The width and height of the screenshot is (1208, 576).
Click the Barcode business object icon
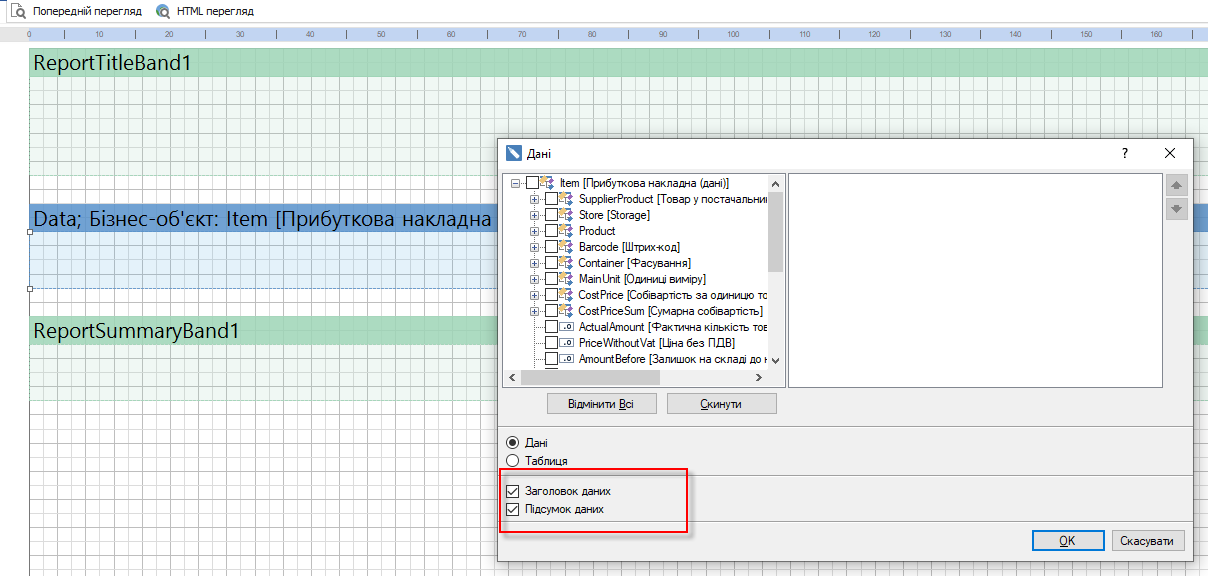[567, 247]
